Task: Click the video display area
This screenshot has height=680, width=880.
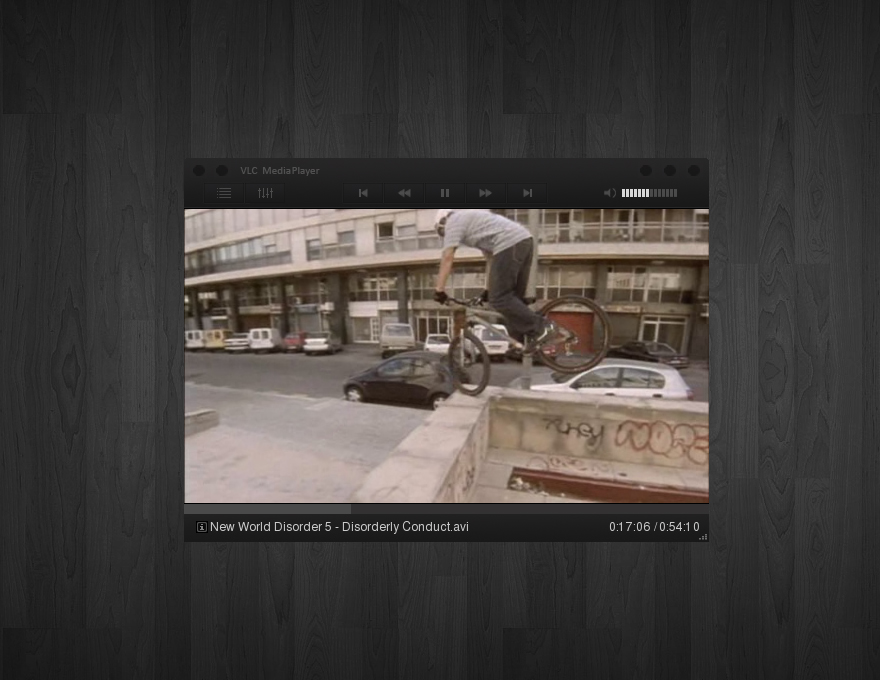Action: click(x=446, y=356)
